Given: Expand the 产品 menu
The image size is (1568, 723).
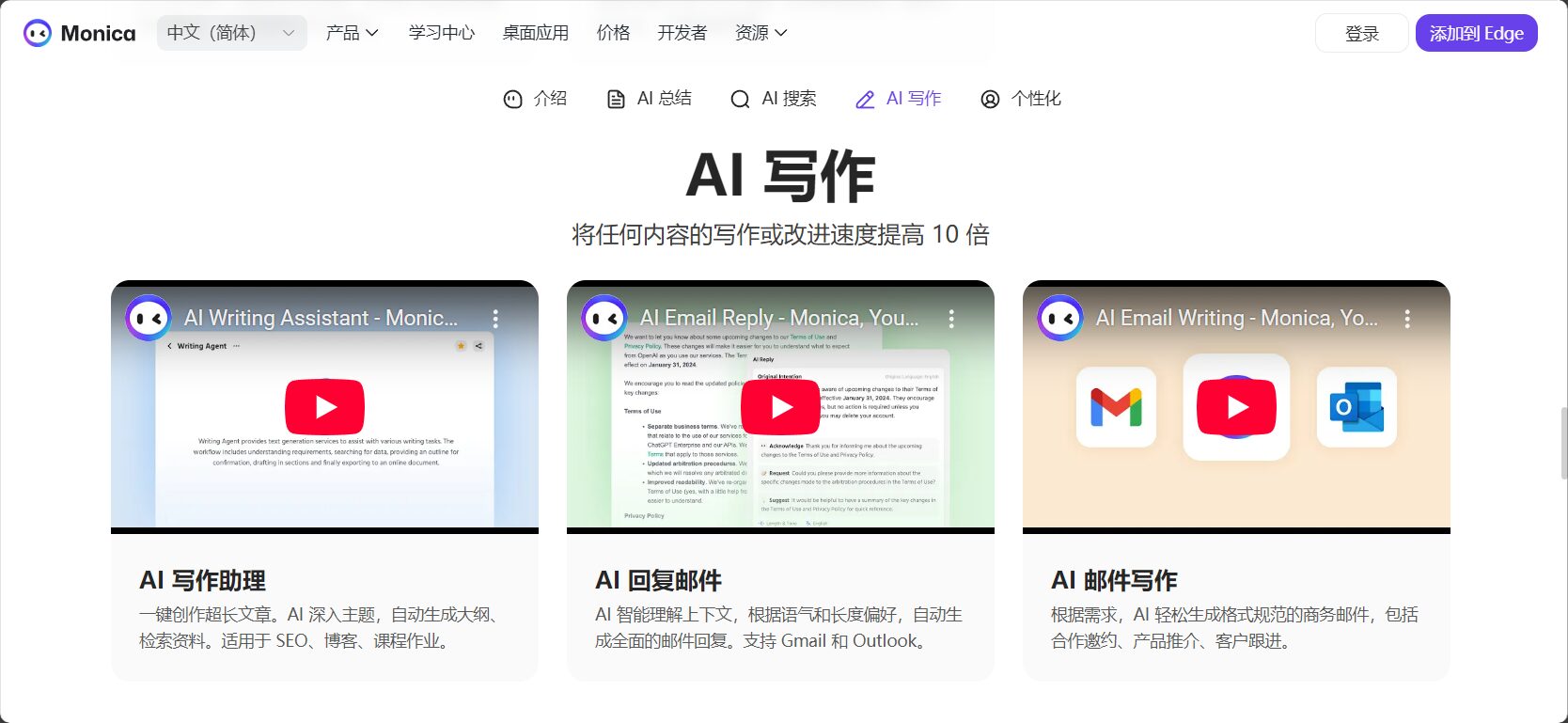Looking at the screenshot, I should (352, 33).
